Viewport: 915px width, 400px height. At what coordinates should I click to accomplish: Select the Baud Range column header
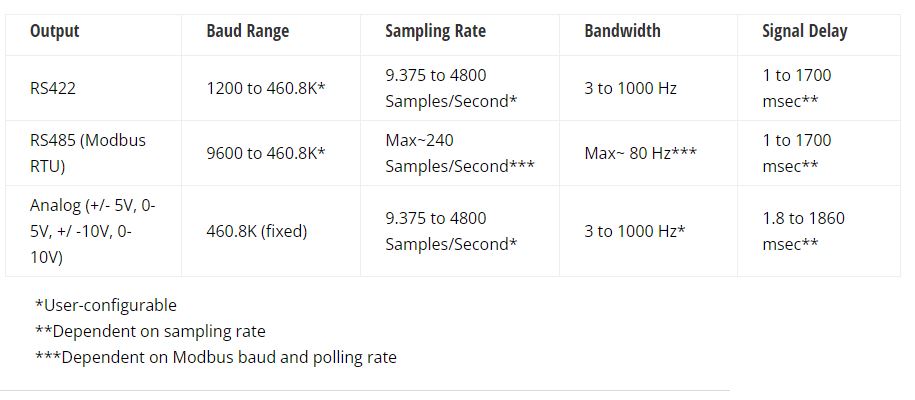pos(248,31)
